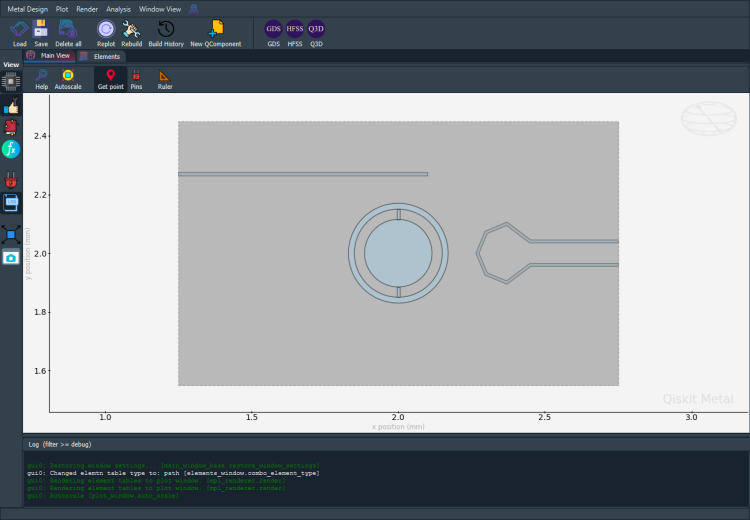
Task: Toggle the Get point tool
Action: coord(110,79)
